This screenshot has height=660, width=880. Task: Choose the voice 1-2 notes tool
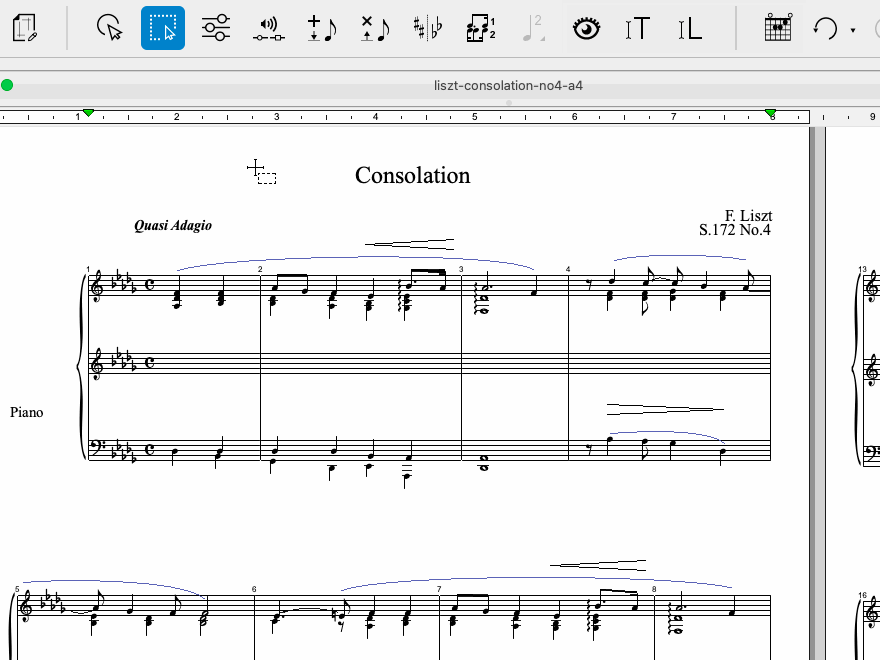(481, 28)
